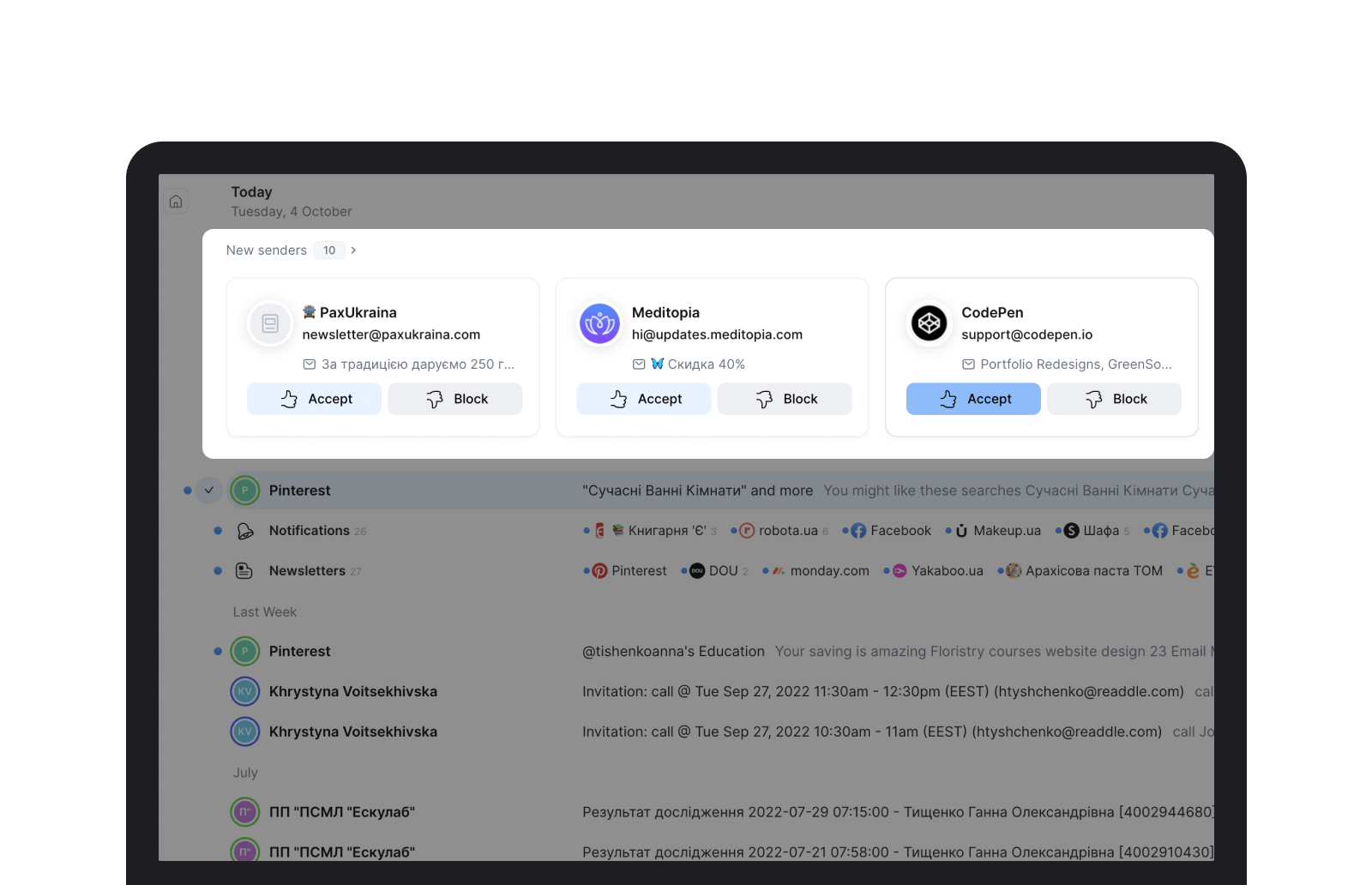This screenshot has height=885, width=1372.
Task: Open Pinterest email 'Сучасні Ванні Кімнати and more'
Action: point(697,491)
